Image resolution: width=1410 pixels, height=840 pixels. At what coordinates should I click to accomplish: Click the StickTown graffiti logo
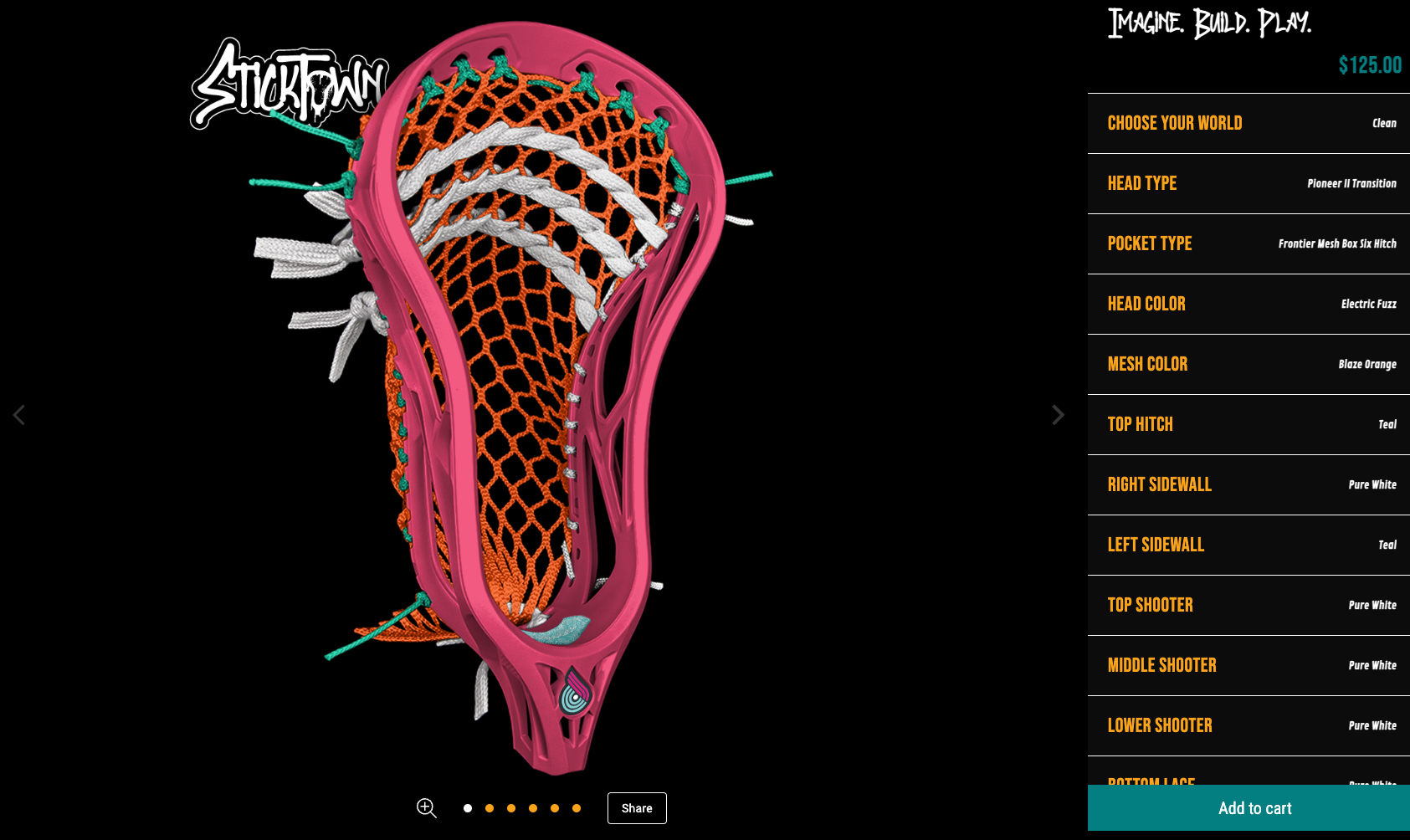[x=287, y=85]
